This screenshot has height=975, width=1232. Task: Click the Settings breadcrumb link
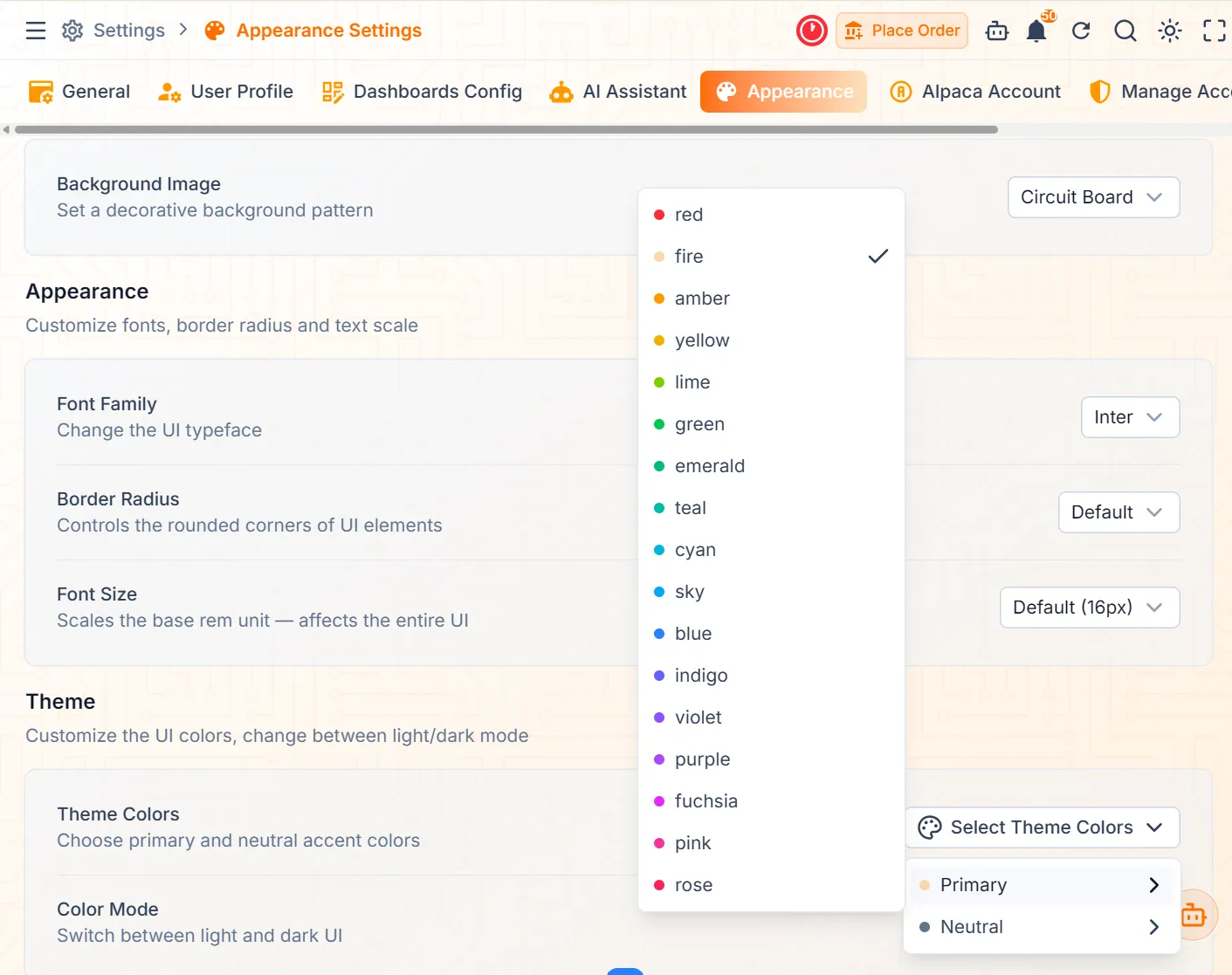tap(129, 31)
